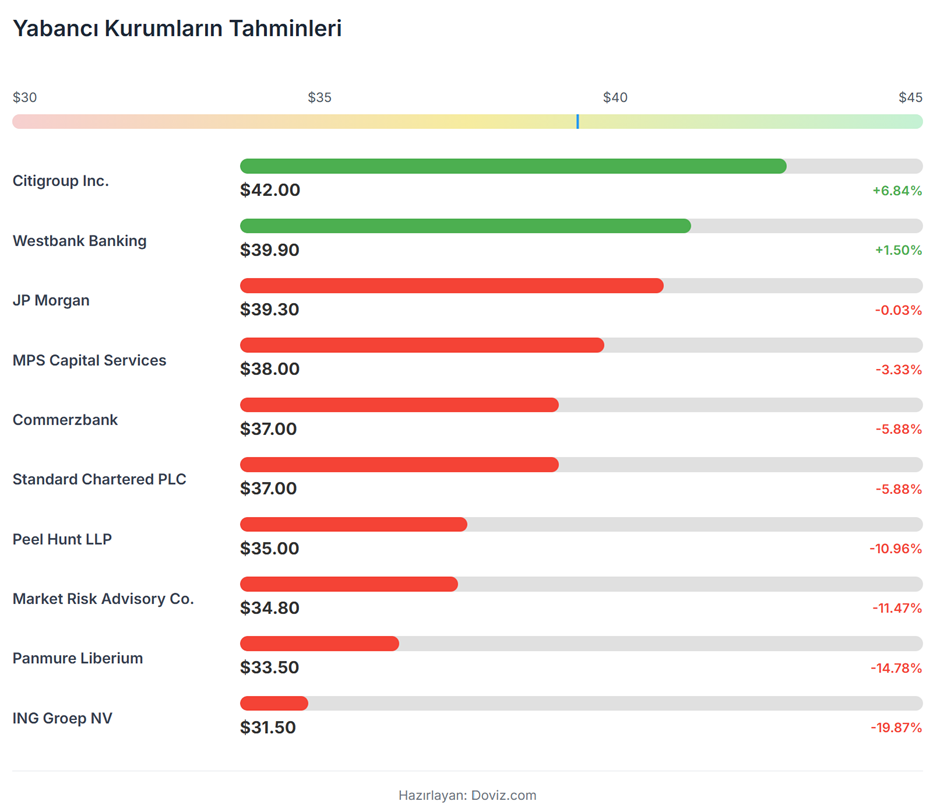Select the JP Morgan institution label
The width and height of the screenshot is (944, 808).
pos(51,300)
